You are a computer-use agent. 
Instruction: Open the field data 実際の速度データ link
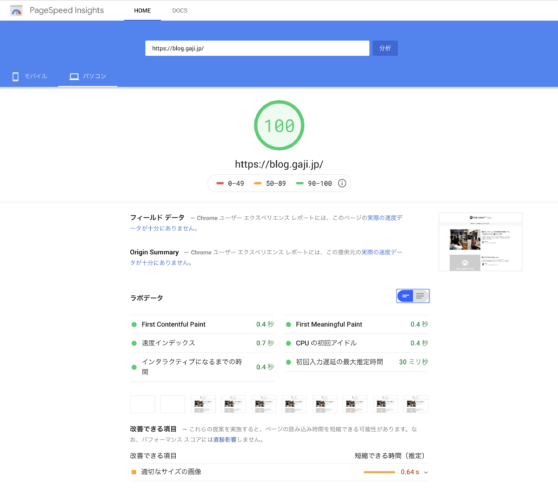(266, 223)
